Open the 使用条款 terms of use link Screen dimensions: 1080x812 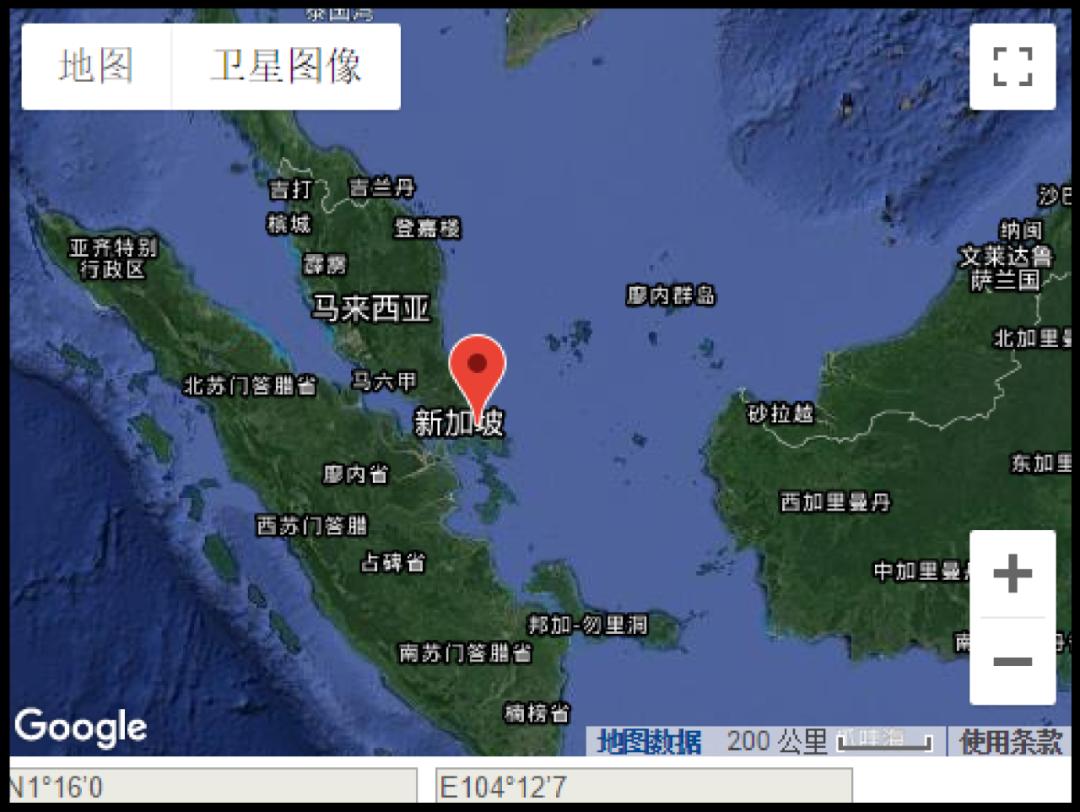[x=1010, y=742]
